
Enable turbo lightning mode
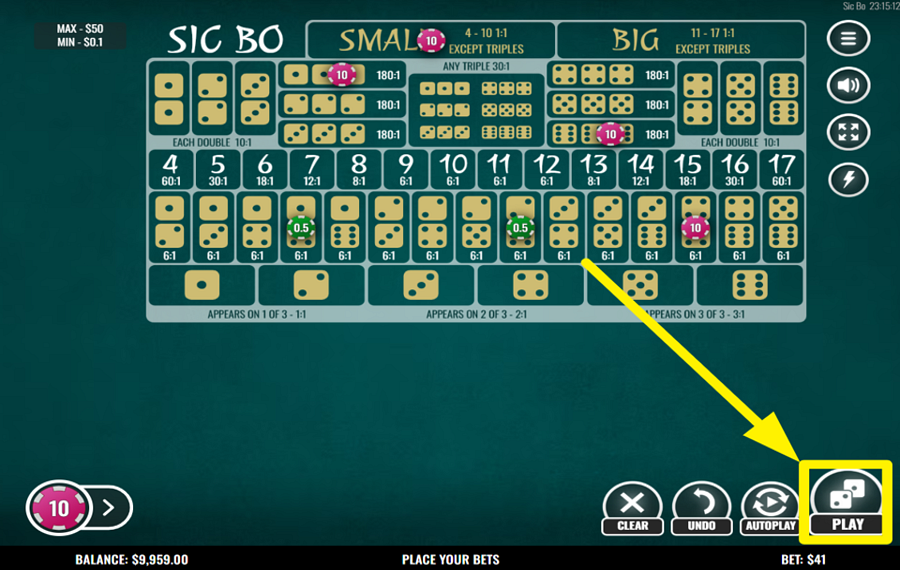848,179
